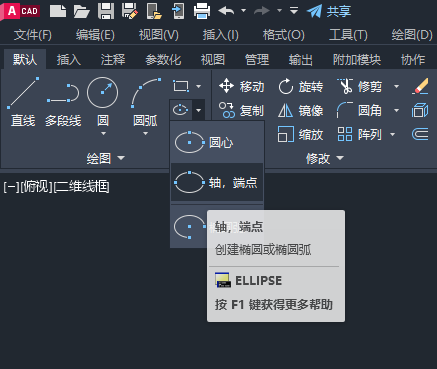Switch to the 输出 ribbon tab

pyautogui.click(x=301, y=60)
